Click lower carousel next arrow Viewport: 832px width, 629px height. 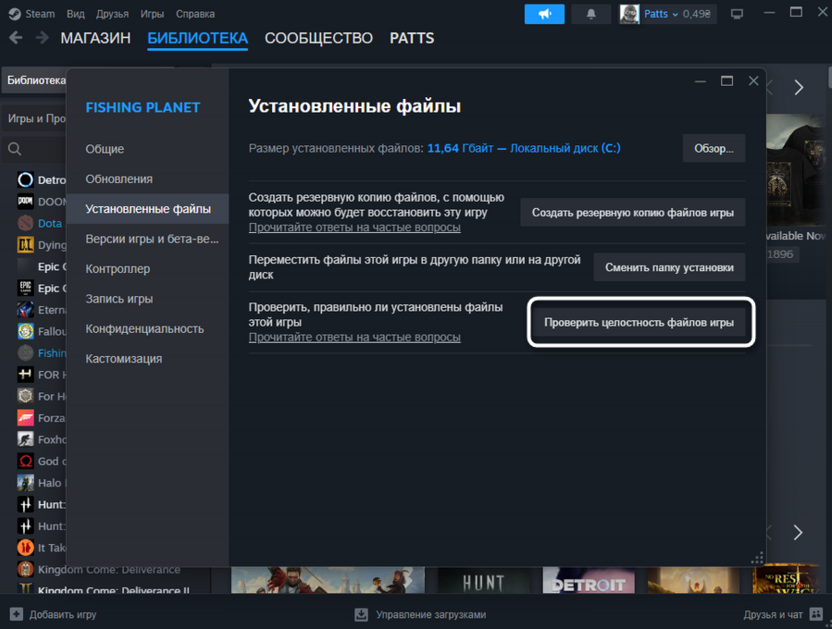tap(798, 532)
